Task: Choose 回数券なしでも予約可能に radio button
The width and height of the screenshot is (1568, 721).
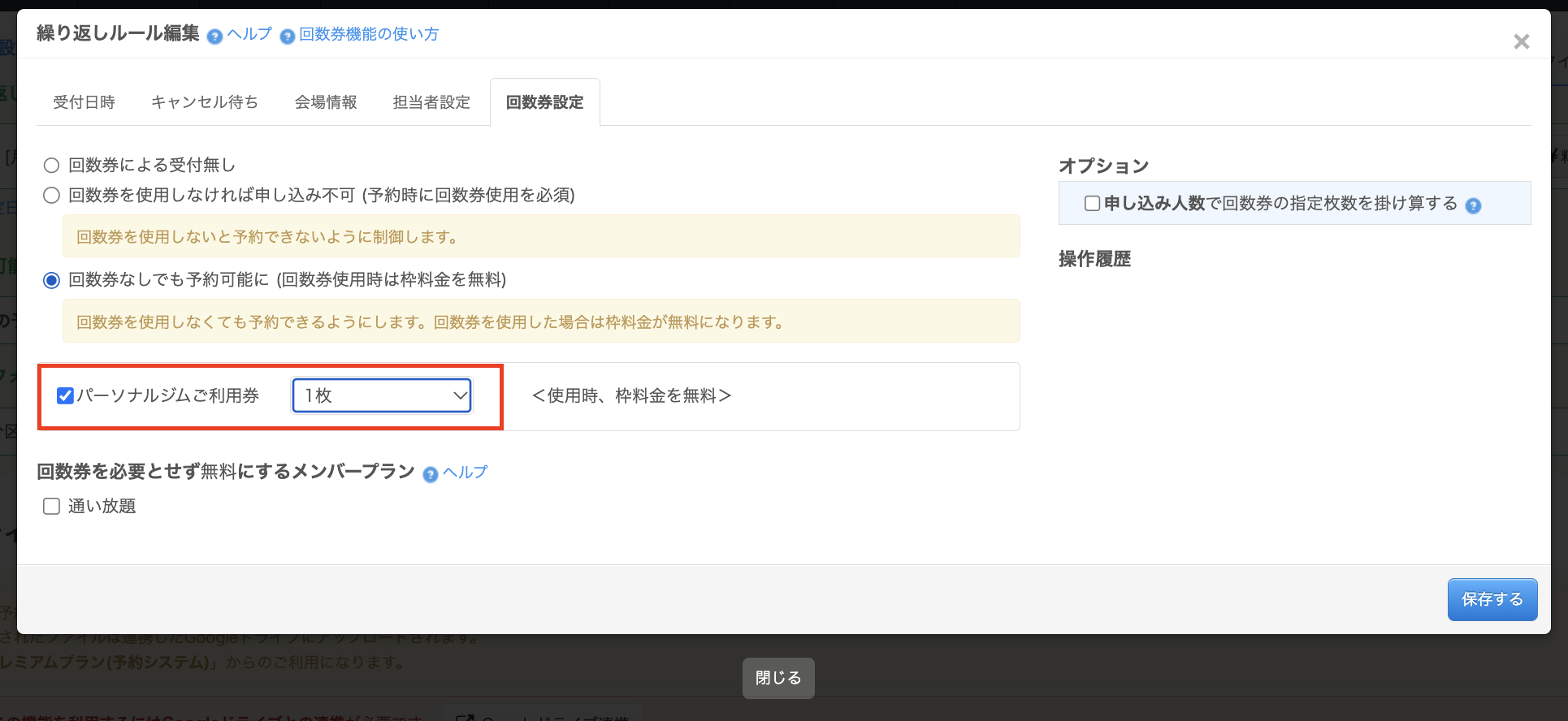Action: [52, 280]
